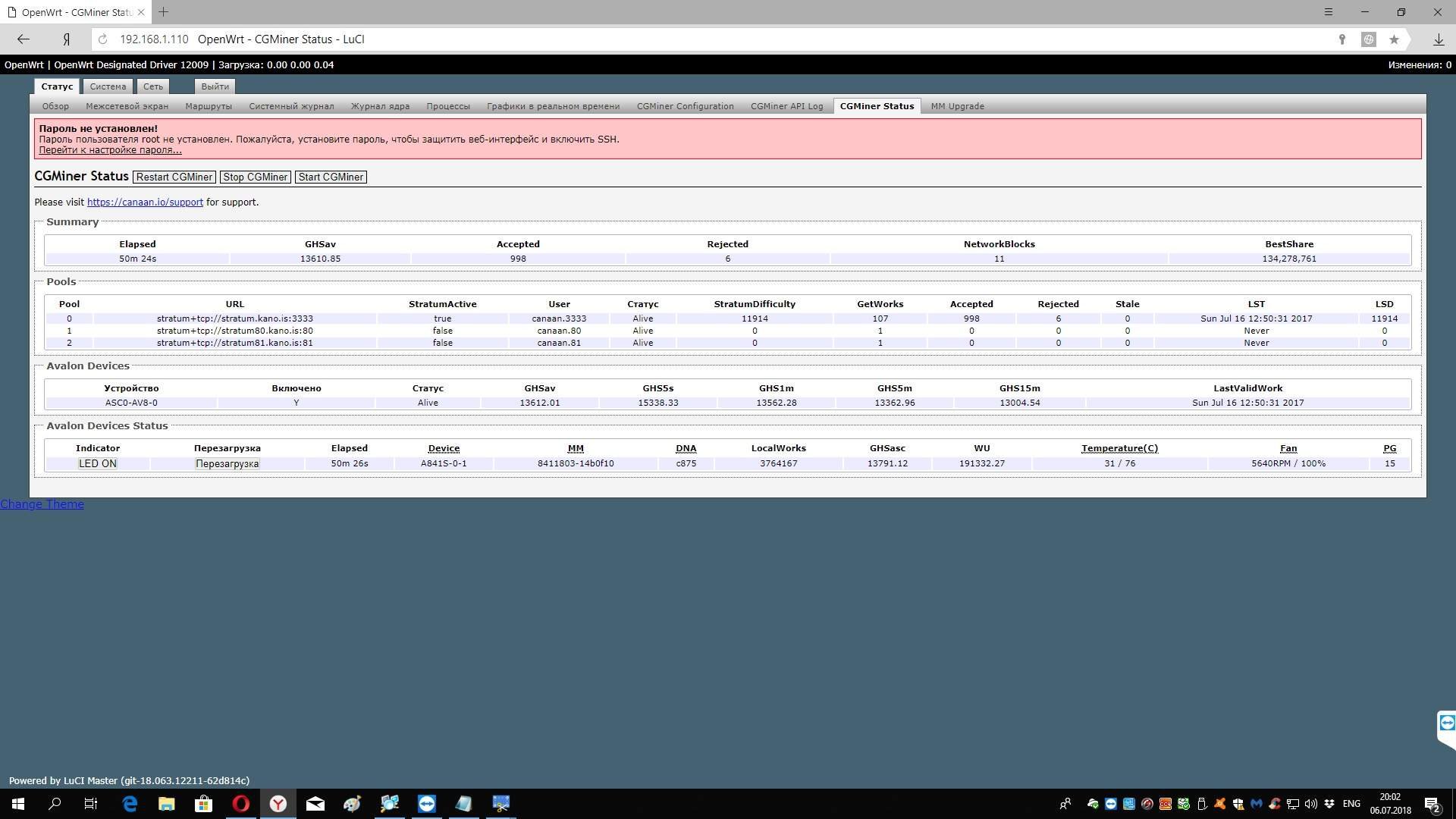Click the Stop CGMiner button
This screenshot has width=1456, height=819.
256,177
